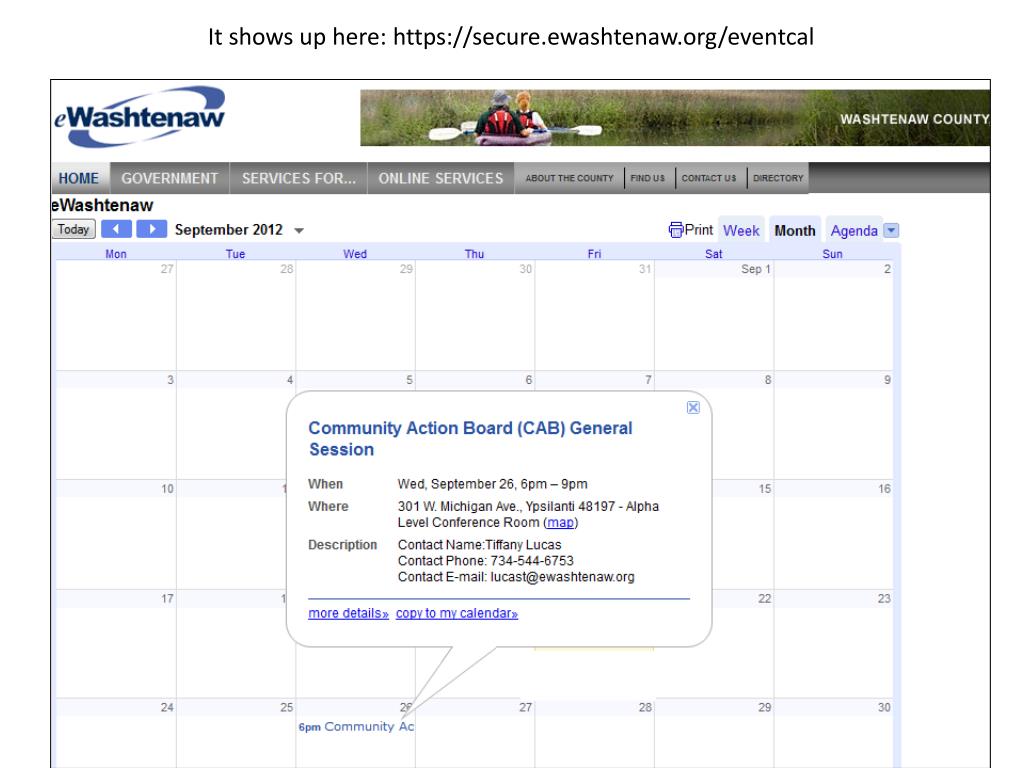Click the Wed column header

355,253
